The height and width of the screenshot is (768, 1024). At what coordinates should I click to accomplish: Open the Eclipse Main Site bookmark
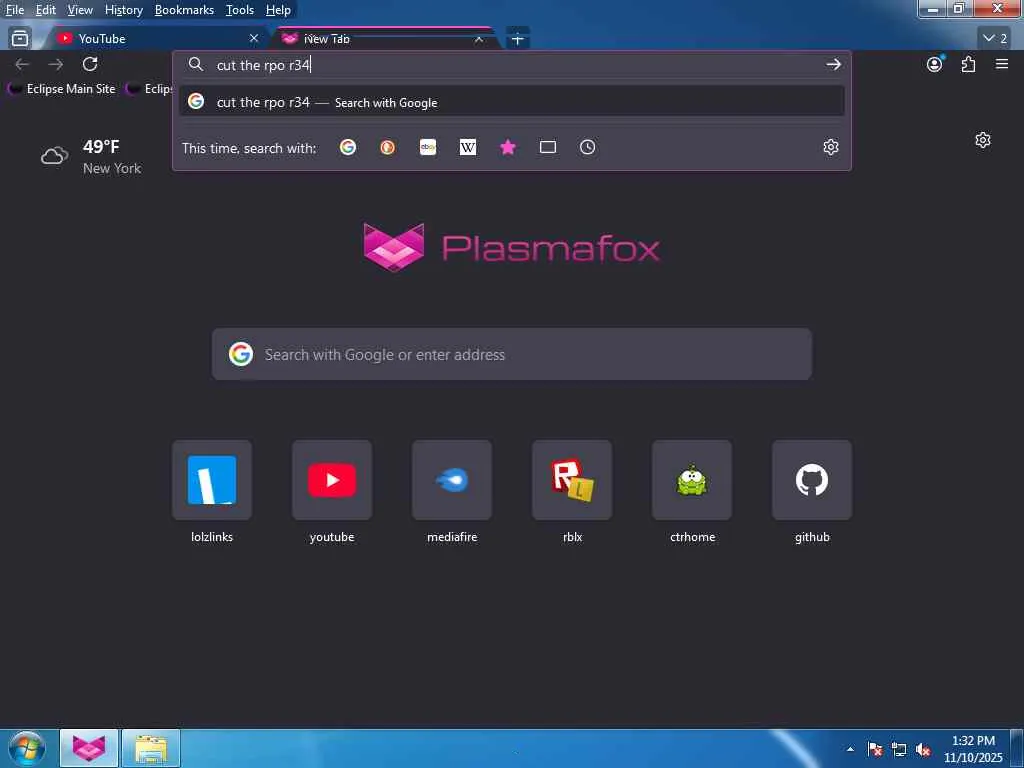click(x=61, y=89)
